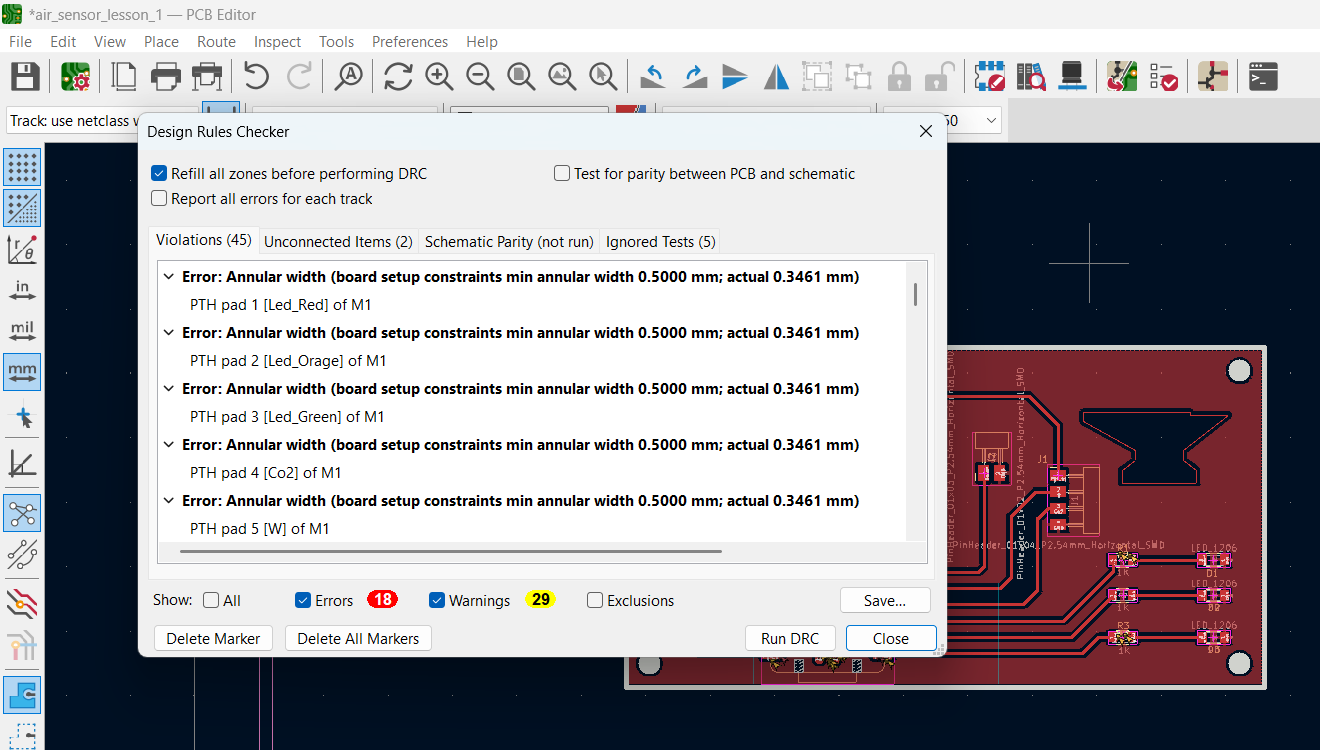
Task: Check the Show All checkbox
Action: [x=211, y=600]
